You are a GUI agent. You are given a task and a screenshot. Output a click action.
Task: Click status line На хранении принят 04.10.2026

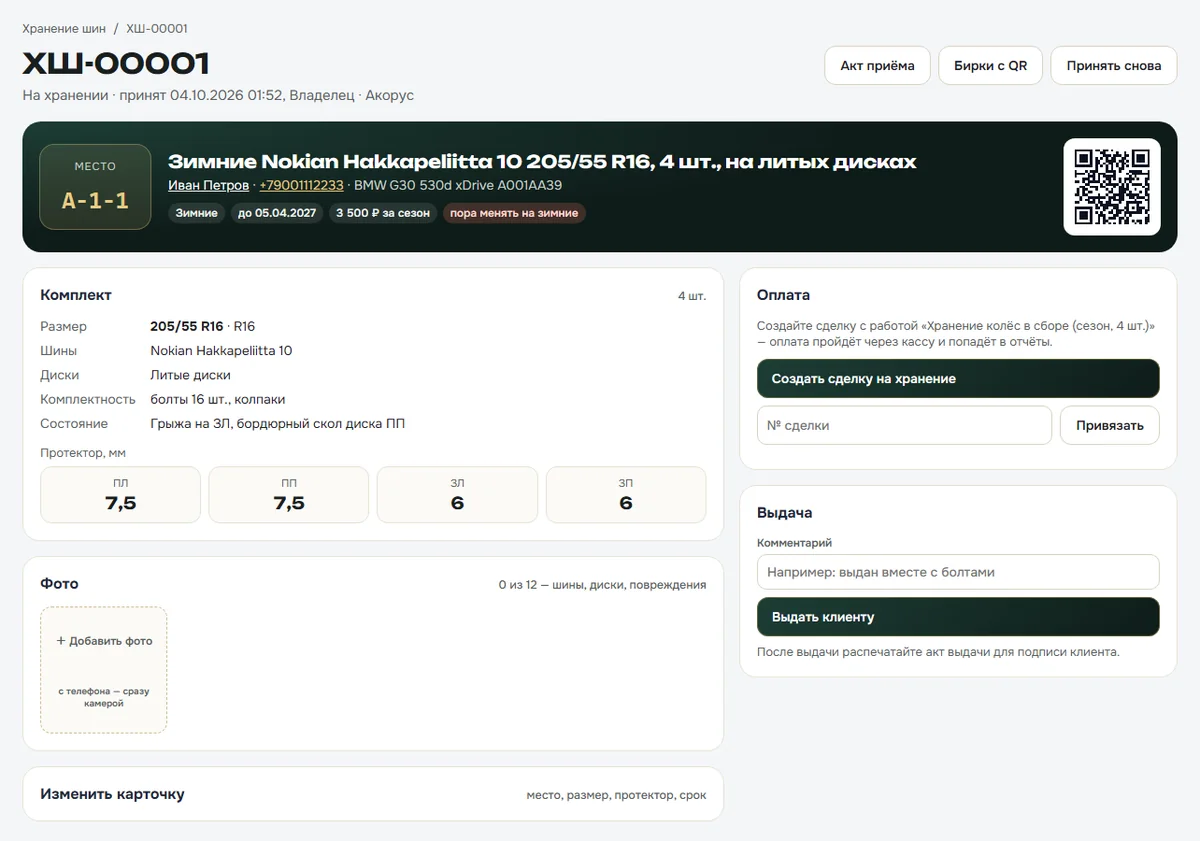(x=218, y=95)
